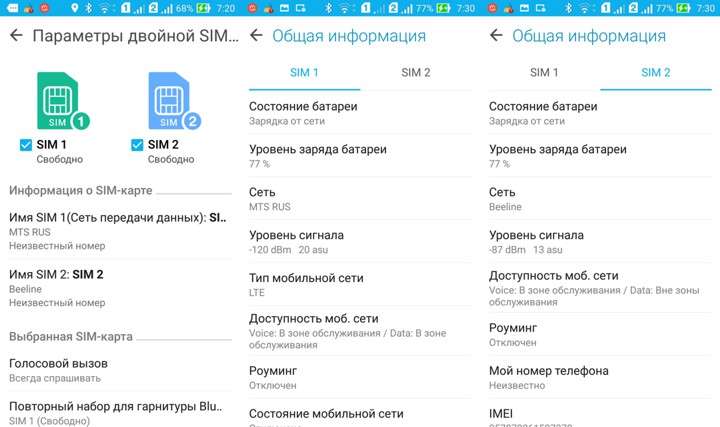Screen dimensions: 720x427
Task: Tap Роуминг row on the SIM 1 screen
Action: (360, 377)
